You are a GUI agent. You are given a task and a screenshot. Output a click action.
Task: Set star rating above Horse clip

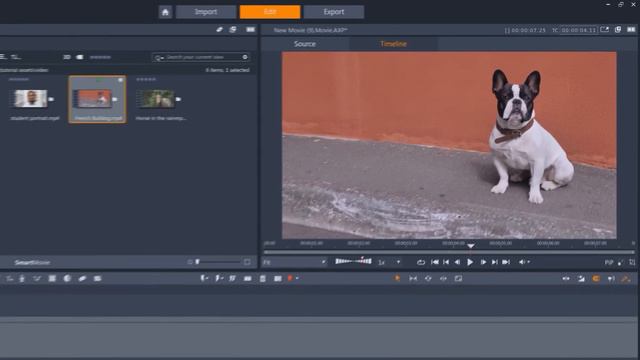147,80
